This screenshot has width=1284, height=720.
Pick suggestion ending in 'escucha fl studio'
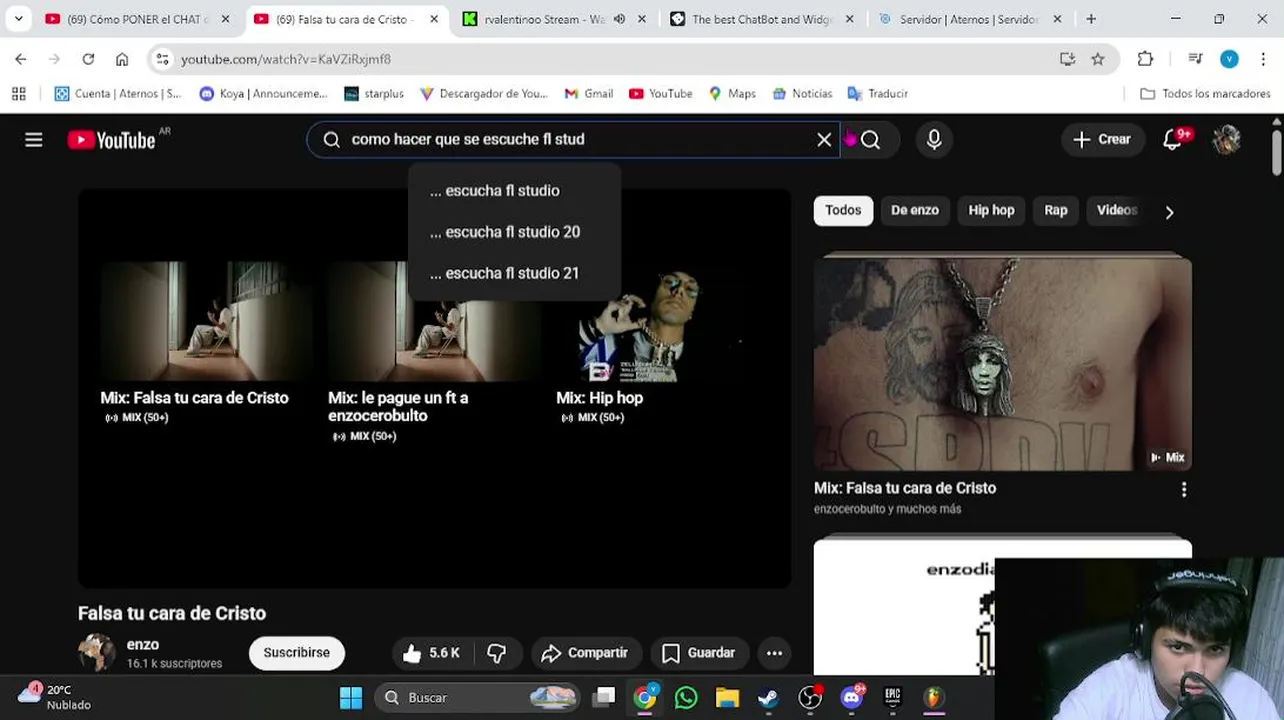click(514, 190)
